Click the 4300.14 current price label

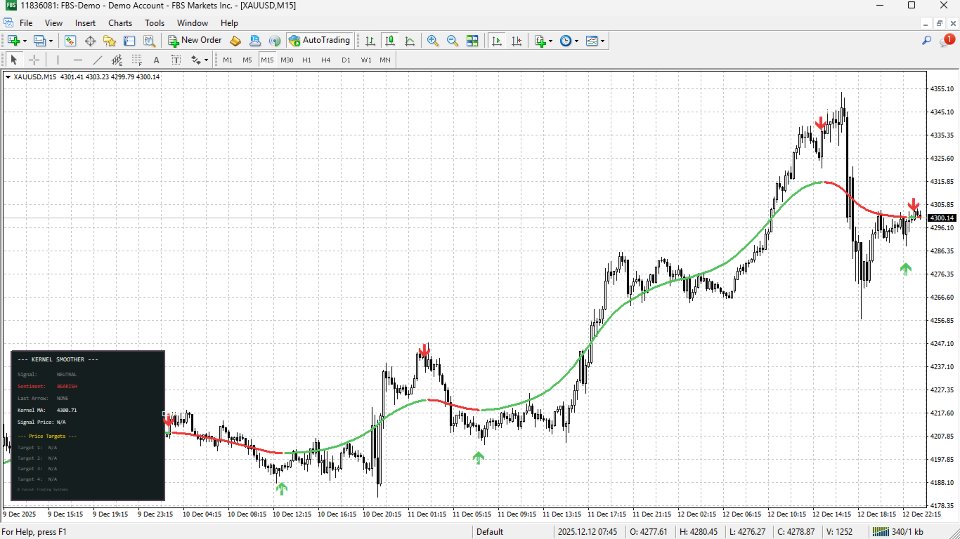(x=942, y=218)
